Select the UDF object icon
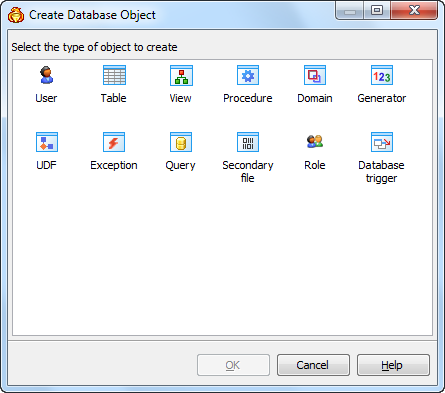This screenshot has height=393, width=445. (x=47, y=142)
